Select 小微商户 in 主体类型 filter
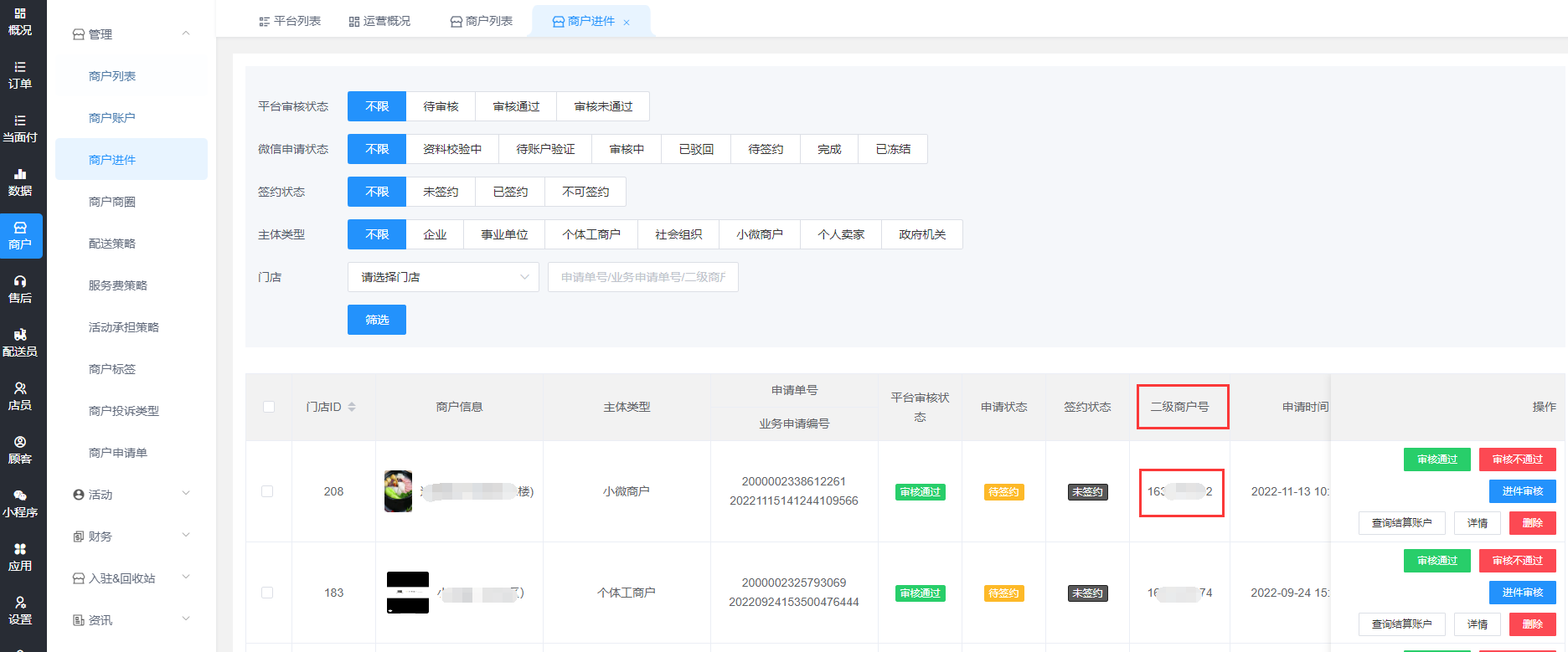Image resolution: width=1568 pixels, height=652 pixels. coord(760,234)
